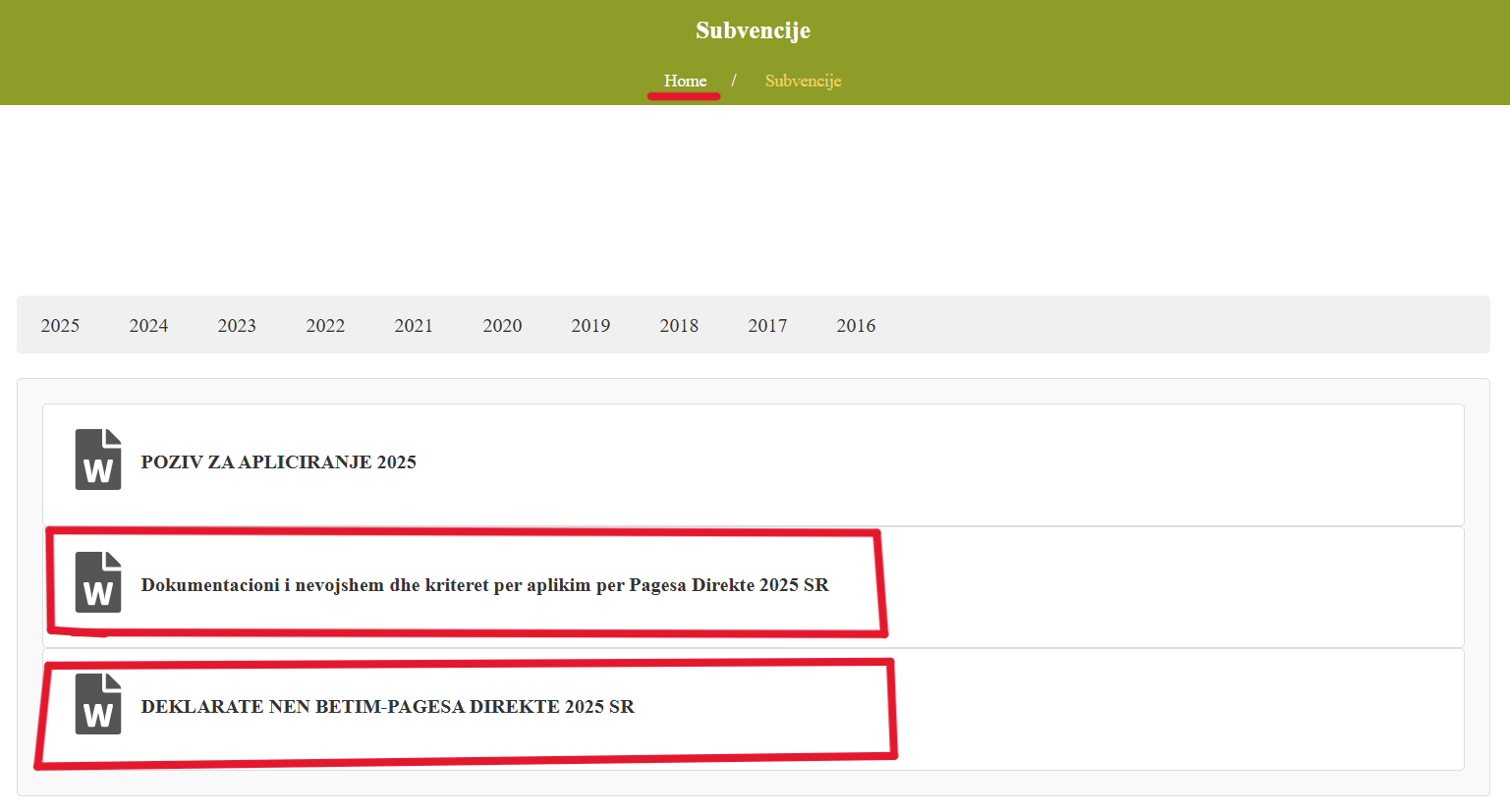
Task: Show documents for 2018
Action: (679, 325)
